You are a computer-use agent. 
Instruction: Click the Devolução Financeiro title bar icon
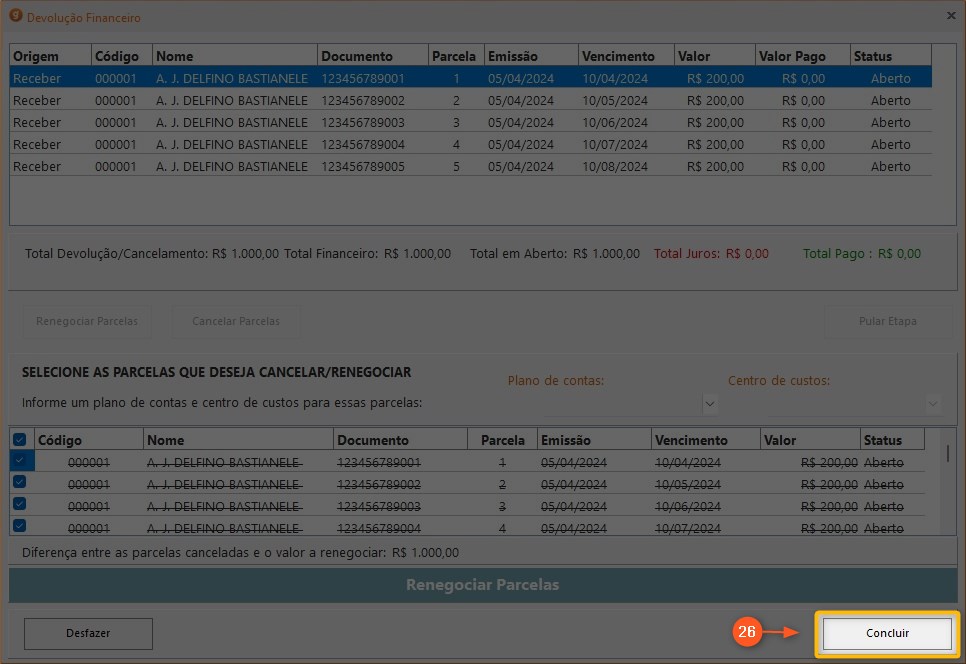point(15,17)
